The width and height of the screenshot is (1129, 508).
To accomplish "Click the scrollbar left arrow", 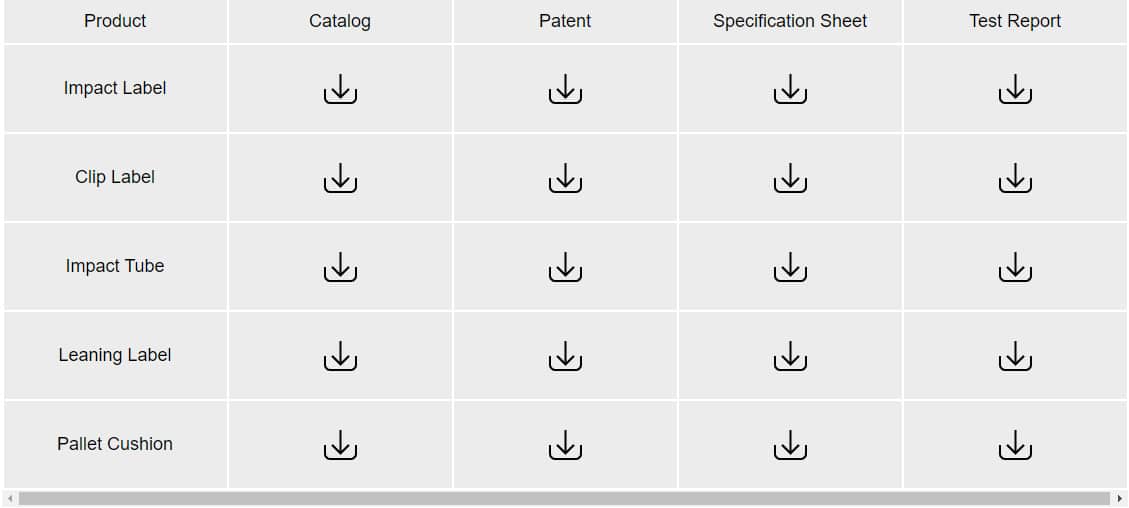I will [x=9, y=499].
